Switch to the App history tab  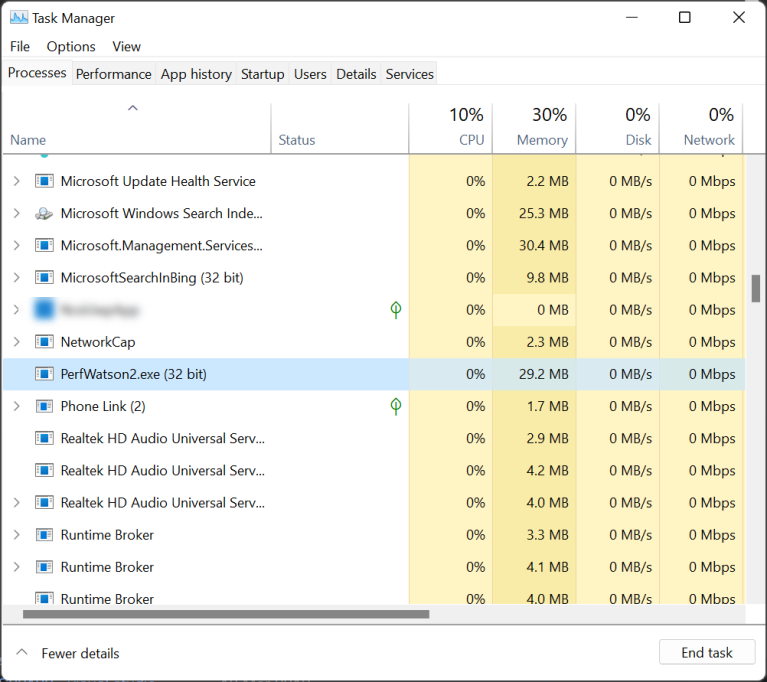click(x=196, y=74)
